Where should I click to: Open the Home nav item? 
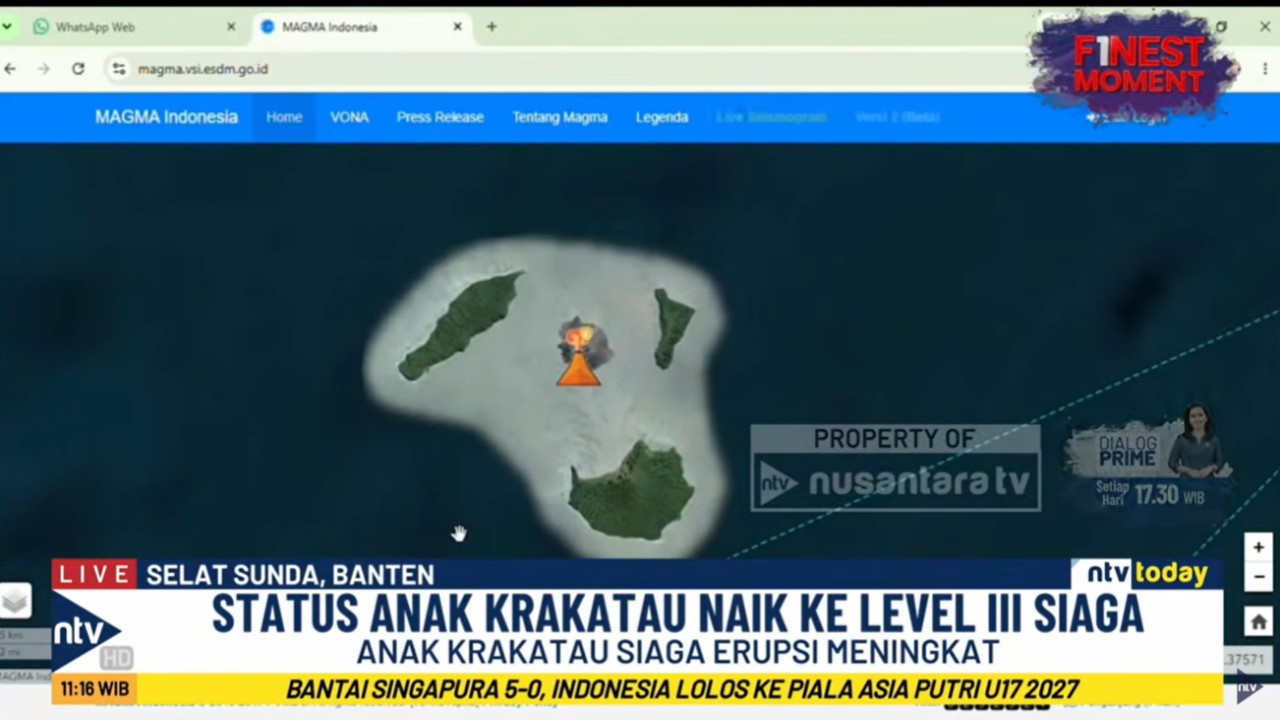coord(284,117)
